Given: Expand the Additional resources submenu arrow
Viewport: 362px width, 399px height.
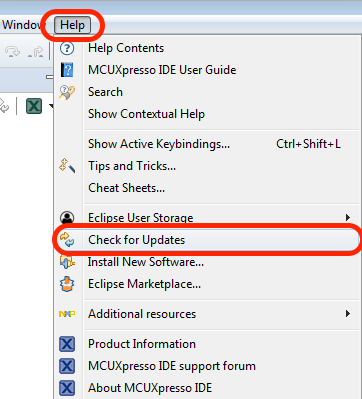Looking at the screenshot, I should click(348, 314).
